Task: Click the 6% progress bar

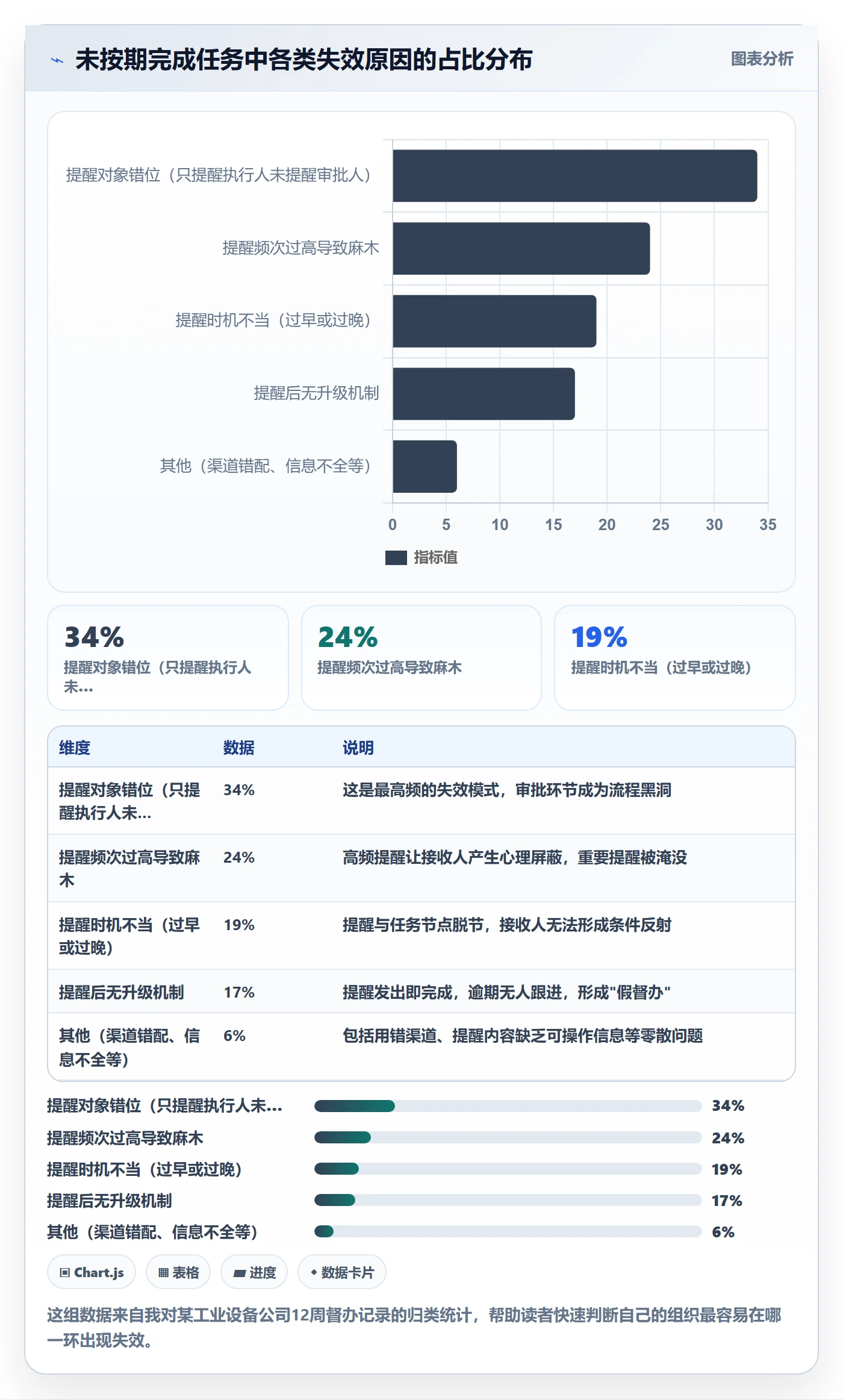Action: [x=508, y=1231]
